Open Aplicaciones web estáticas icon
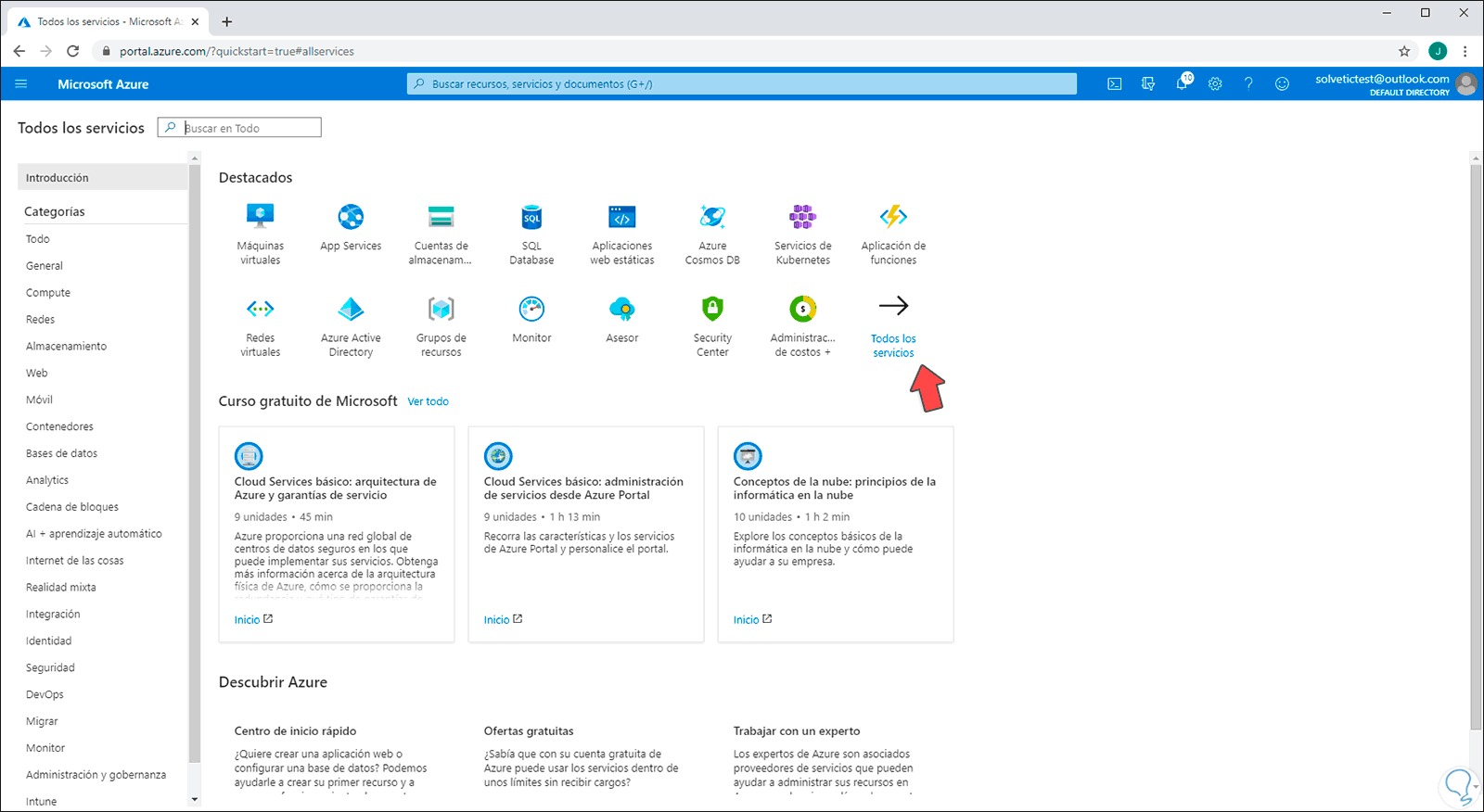The height and width of the screenshot is (812, 1484). (x=622, y=217)
